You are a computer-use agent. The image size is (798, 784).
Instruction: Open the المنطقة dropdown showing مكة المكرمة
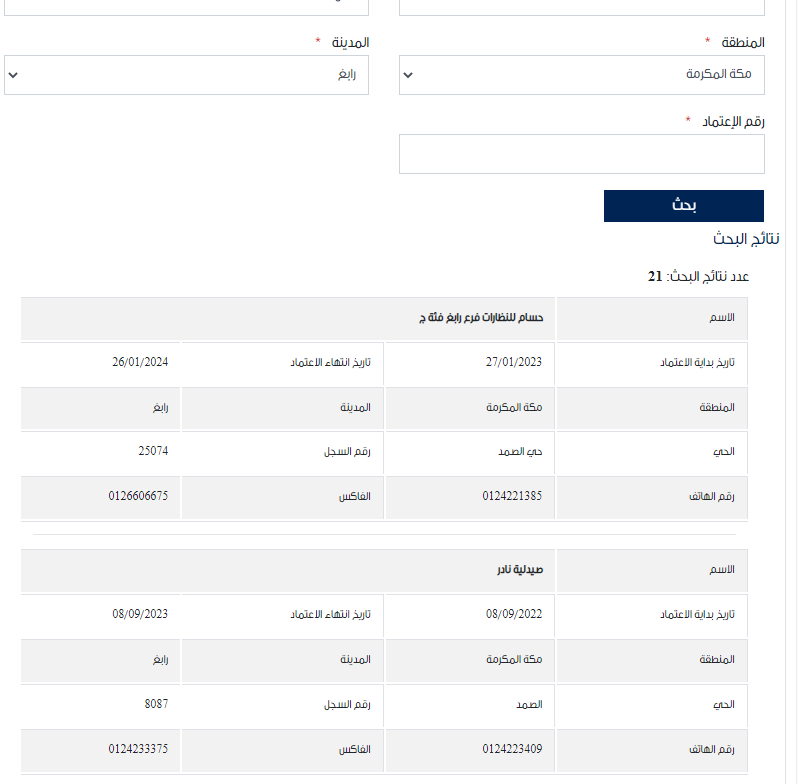(x=582, y=75)
